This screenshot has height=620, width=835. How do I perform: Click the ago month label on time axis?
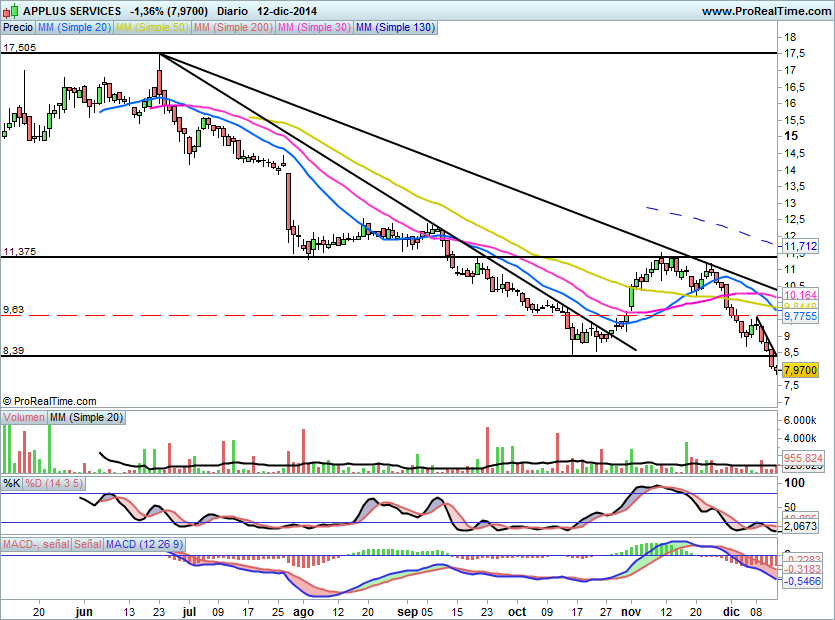[x=303, y=612]
